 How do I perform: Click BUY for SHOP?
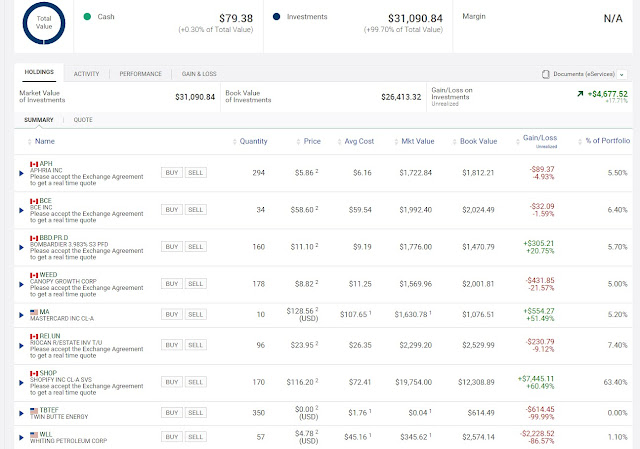pyautogui.click(x=172, y=382)
